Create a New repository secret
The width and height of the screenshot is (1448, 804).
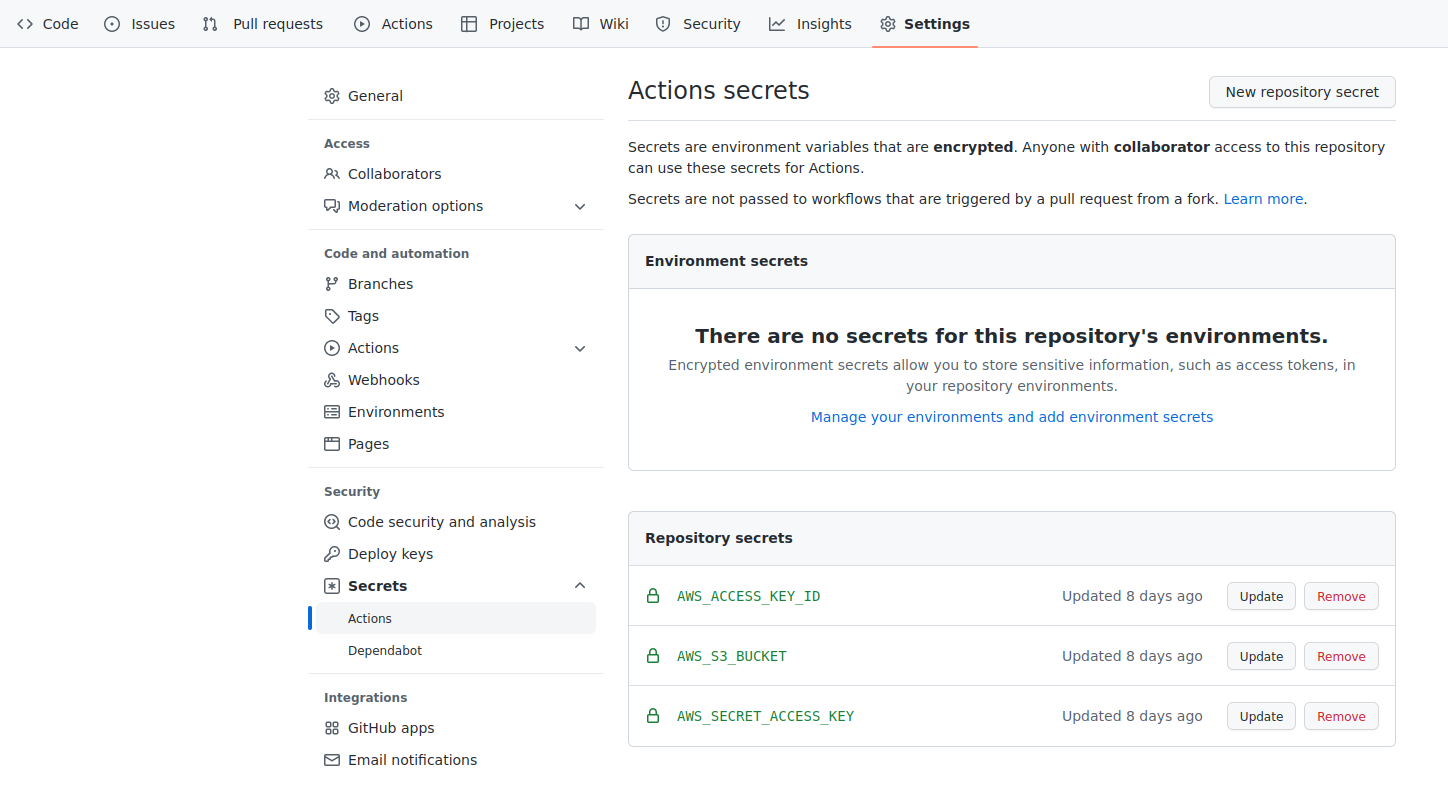pyautogui.click(x=1302, y=92)
